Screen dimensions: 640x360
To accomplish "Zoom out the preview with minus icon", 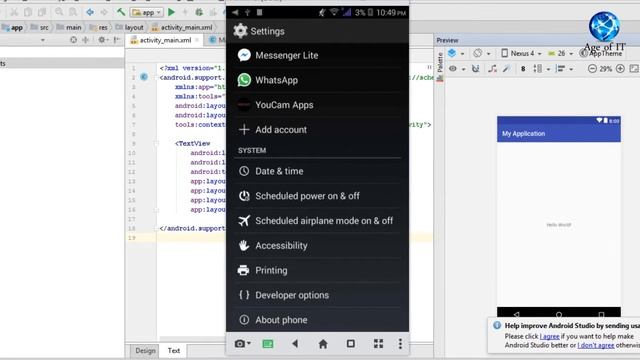I will [592, 69].
